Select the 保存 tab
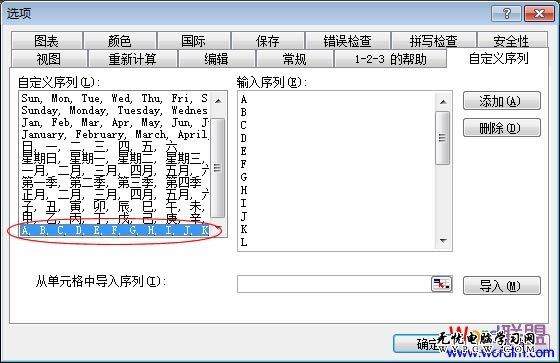This screenshot has height=363, width=560. (268, 41)
